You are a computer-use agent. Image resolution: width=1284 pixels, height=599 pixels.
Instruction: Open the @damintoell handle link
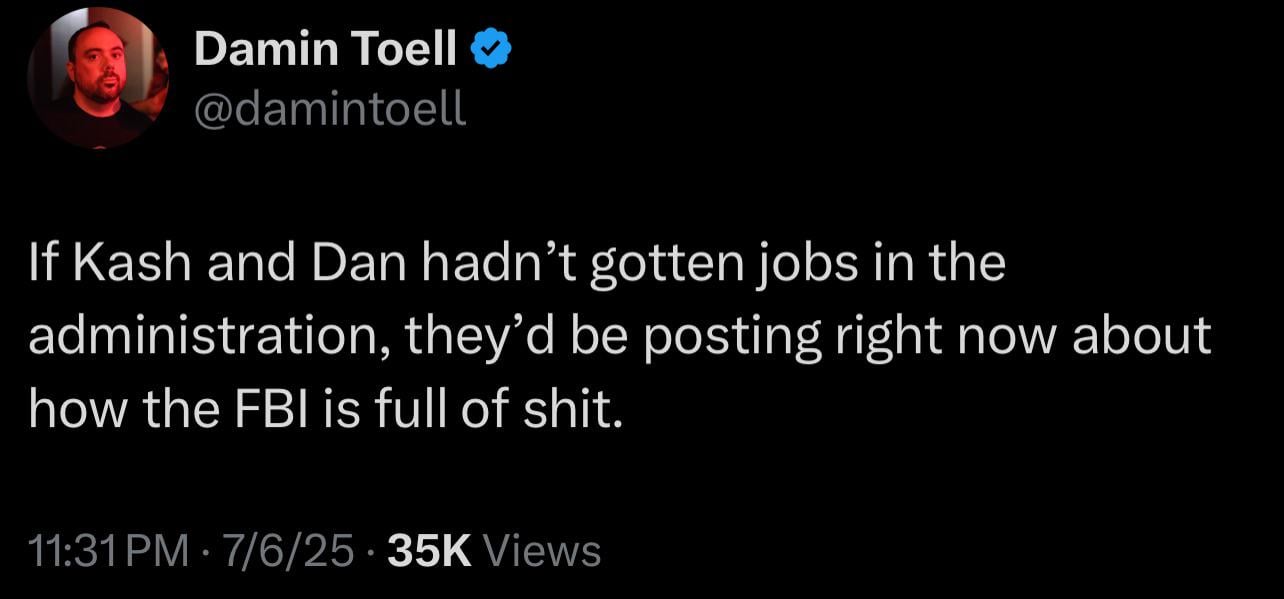point(330,108)
